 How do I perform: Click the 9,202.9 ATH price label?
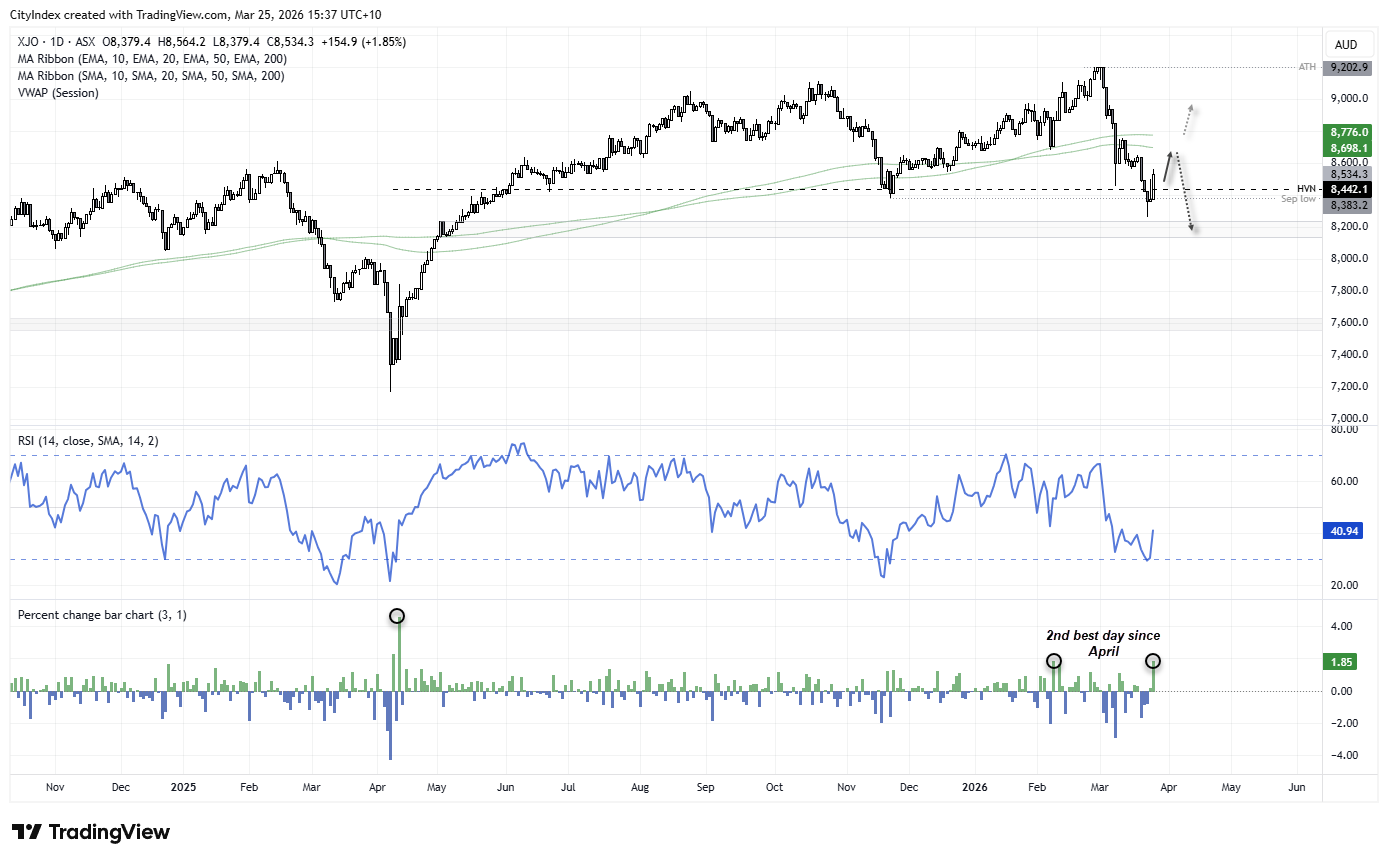tap(1347, 68)
